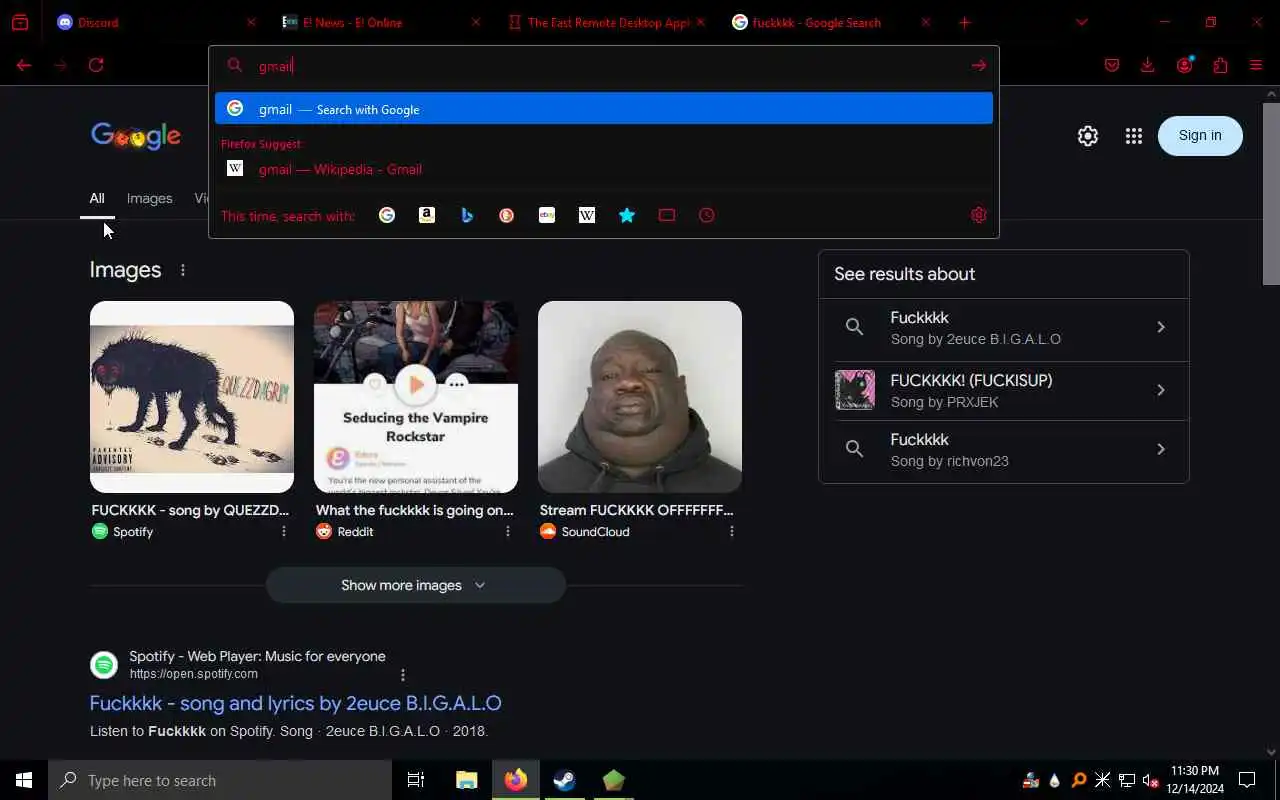Viewport: 1280px width, 800px height.
Task: Open Pocket save icon in toolbar
Action: click(x=1112, y=65)
